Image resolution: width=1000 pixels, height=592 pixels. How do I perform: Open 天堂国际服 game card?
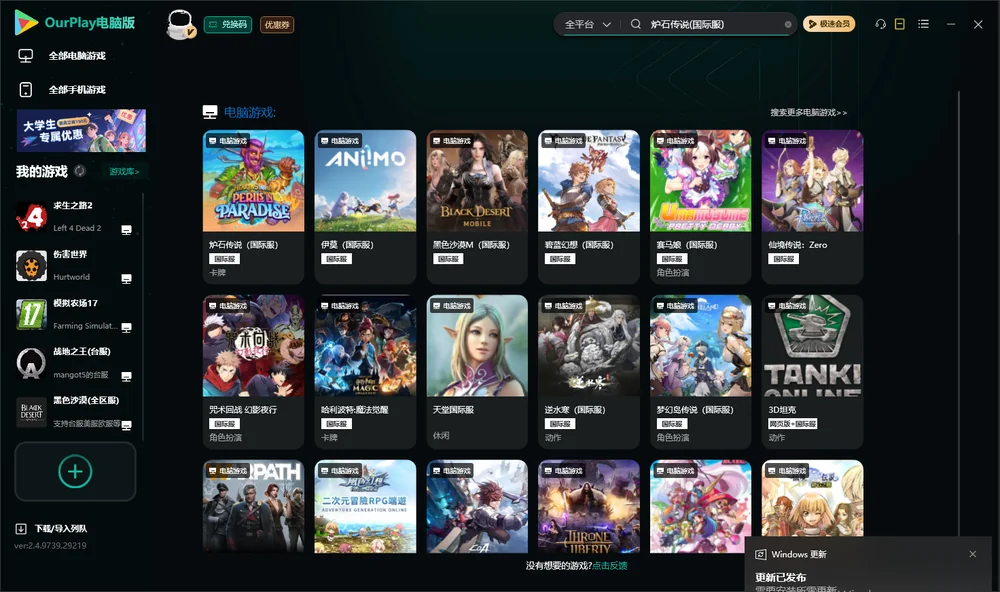[x=477, y=372]
